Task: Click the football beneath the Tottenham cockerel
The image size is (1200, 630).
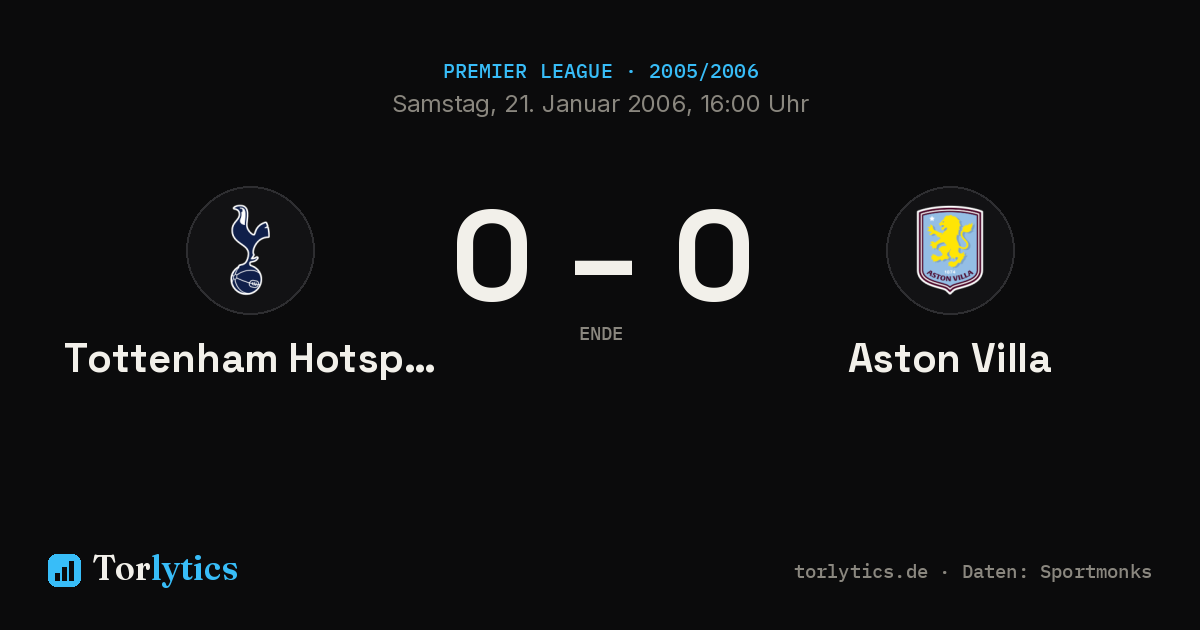Action: tap(246, 280)
